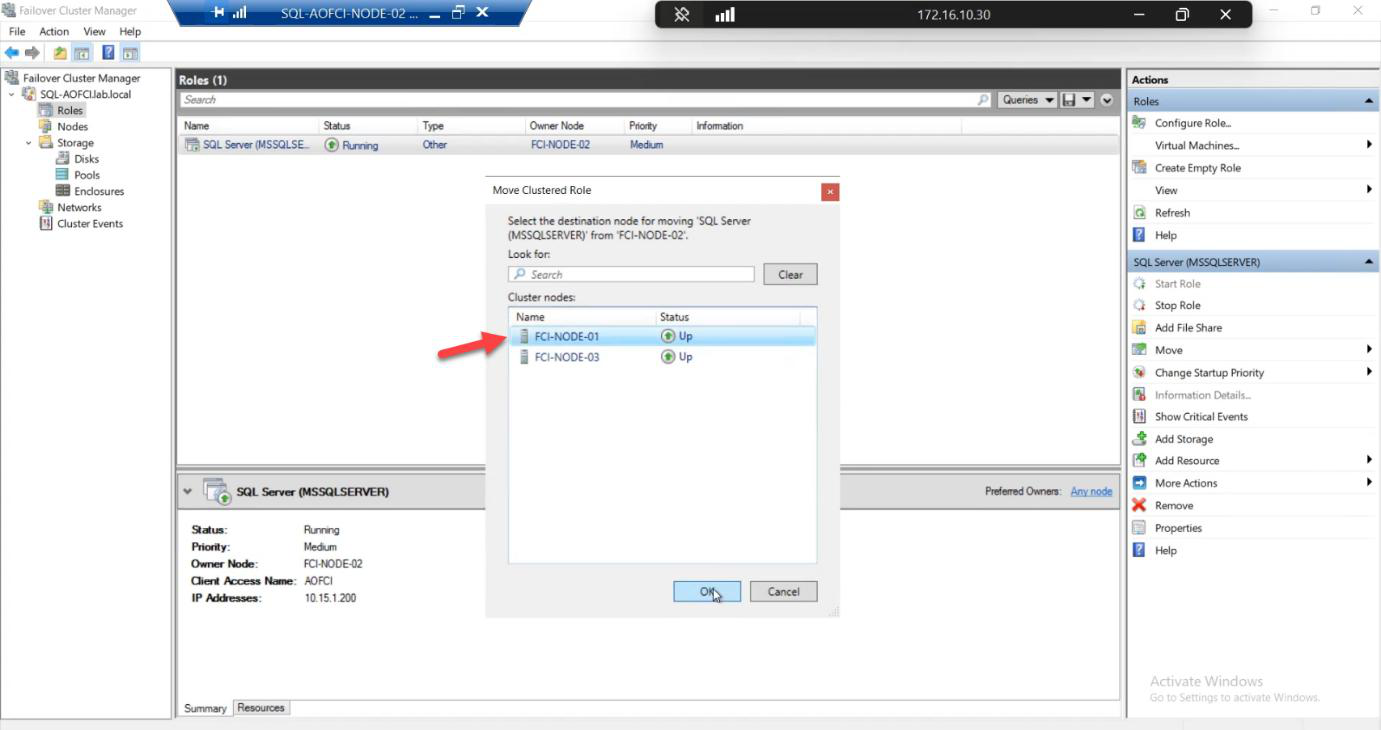Image resolution: width=1381 pixels, height=730 pixels.
Task: Select Roles in the cluster tree
Action: pos(70,110)
